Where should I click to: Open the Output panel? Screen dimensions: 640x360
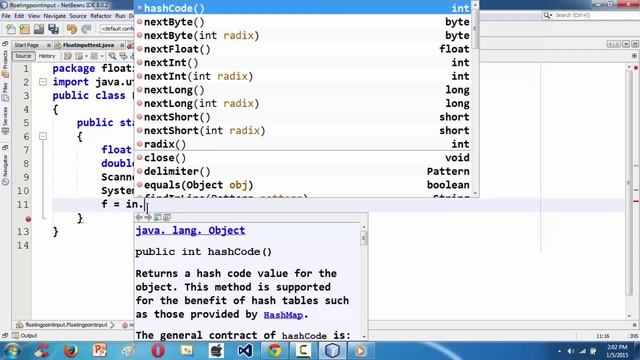[24, 336]
